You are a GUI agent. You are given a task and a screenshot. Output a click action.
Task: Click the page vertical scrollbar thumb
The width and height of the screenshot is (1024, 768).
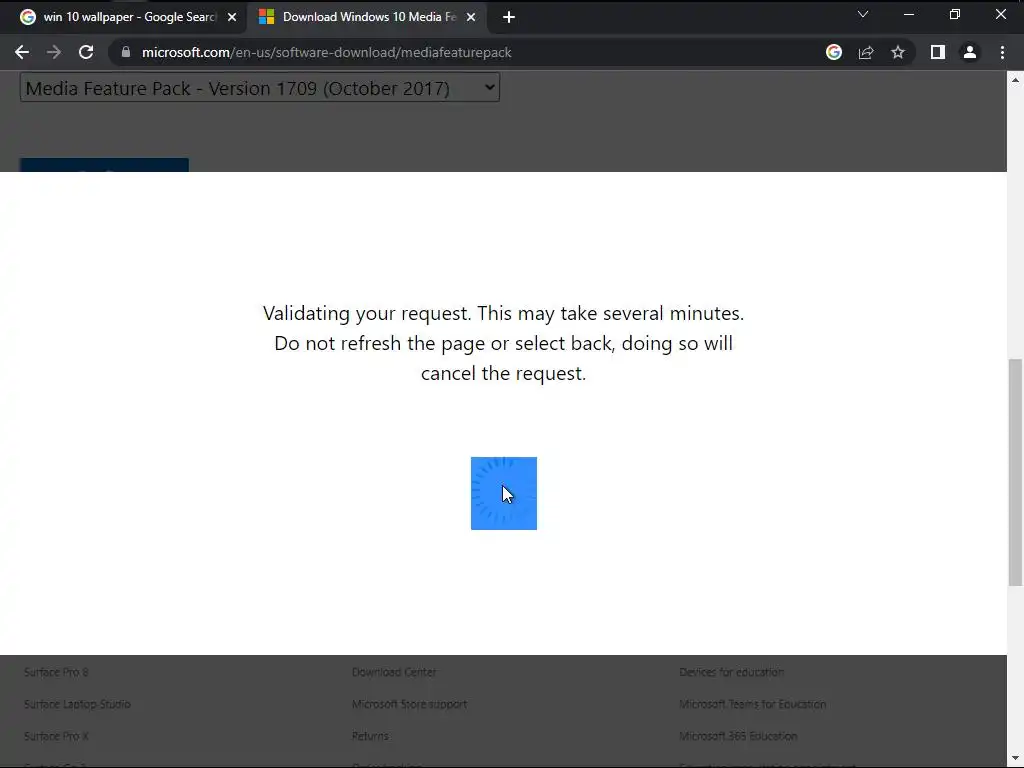(x=1015, y=472)
